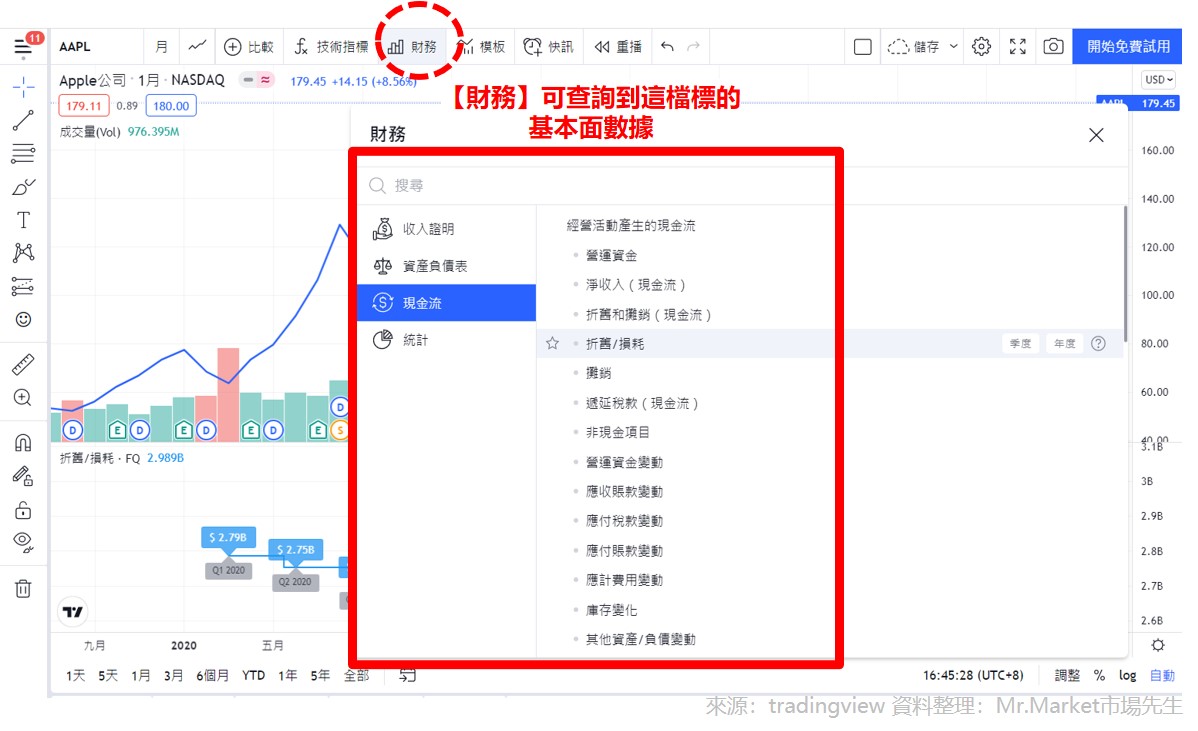Open chart settings gear in top toolbar

pos(982,47)
